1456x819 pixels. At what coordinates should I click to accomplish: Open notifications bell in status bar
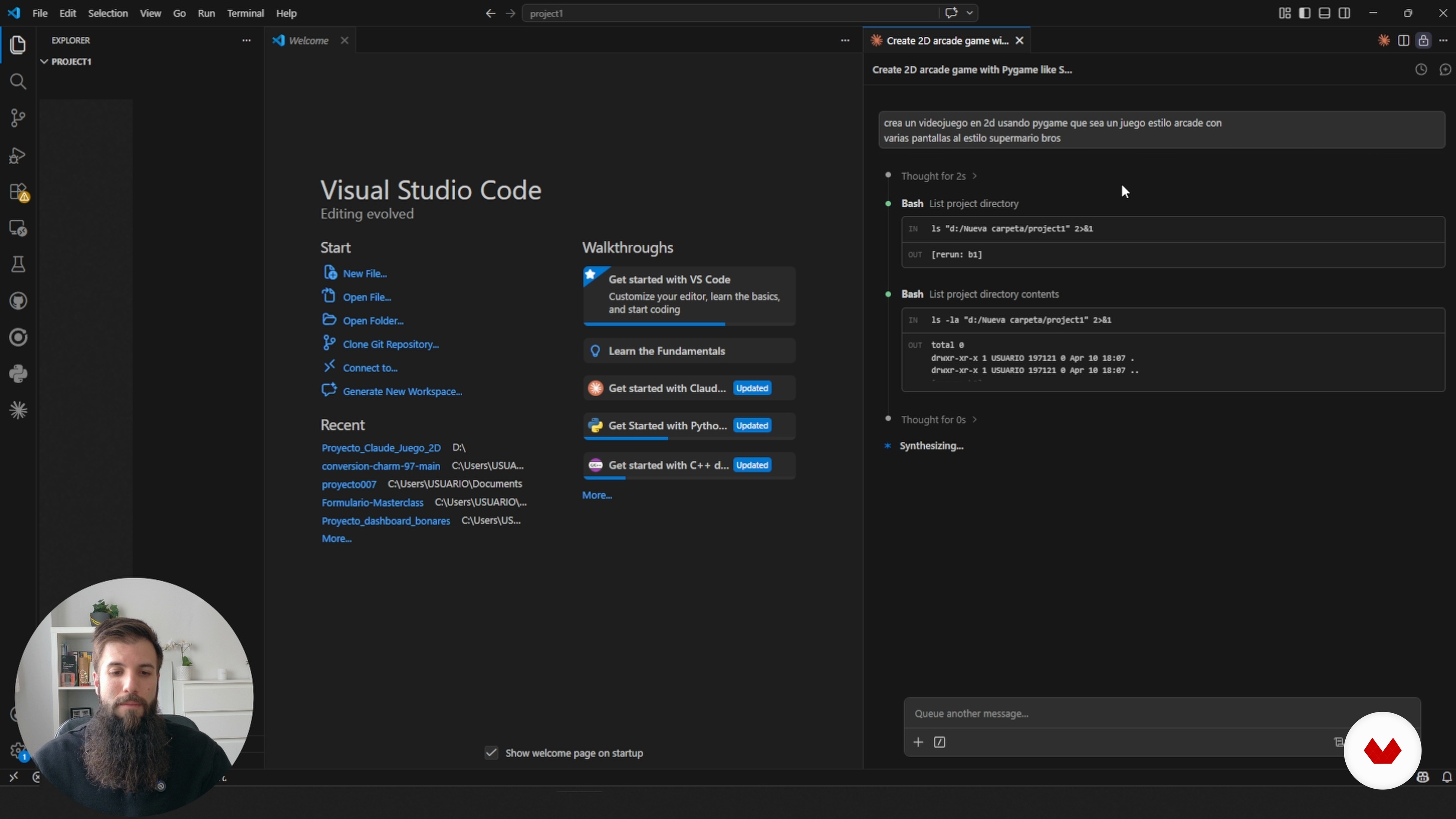1447,777
